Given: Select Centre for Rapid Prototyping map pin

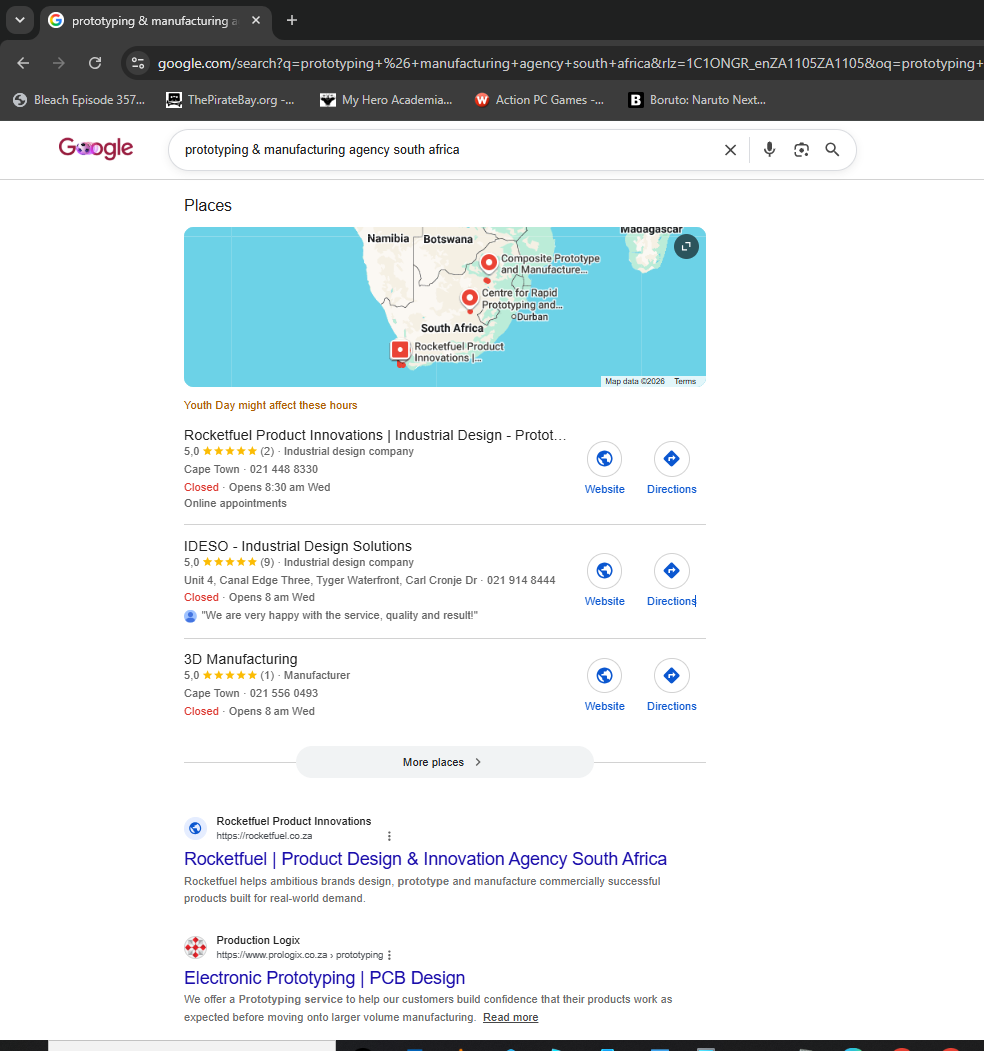Looking at the screenshot, I should point(470,298).
